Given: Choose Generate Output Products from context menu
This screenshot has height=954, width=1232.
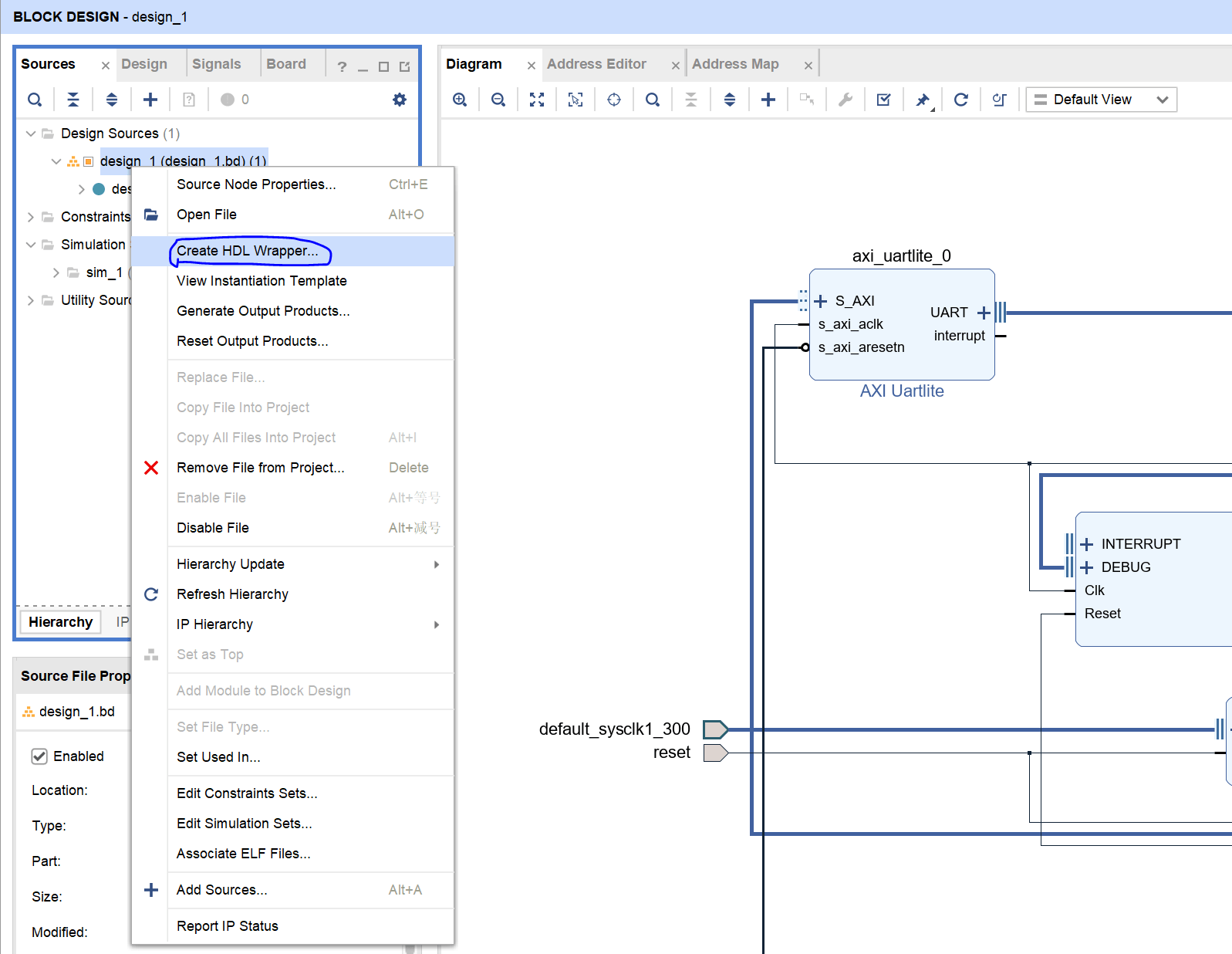Looking at the screenshot, I should point(263,311).
